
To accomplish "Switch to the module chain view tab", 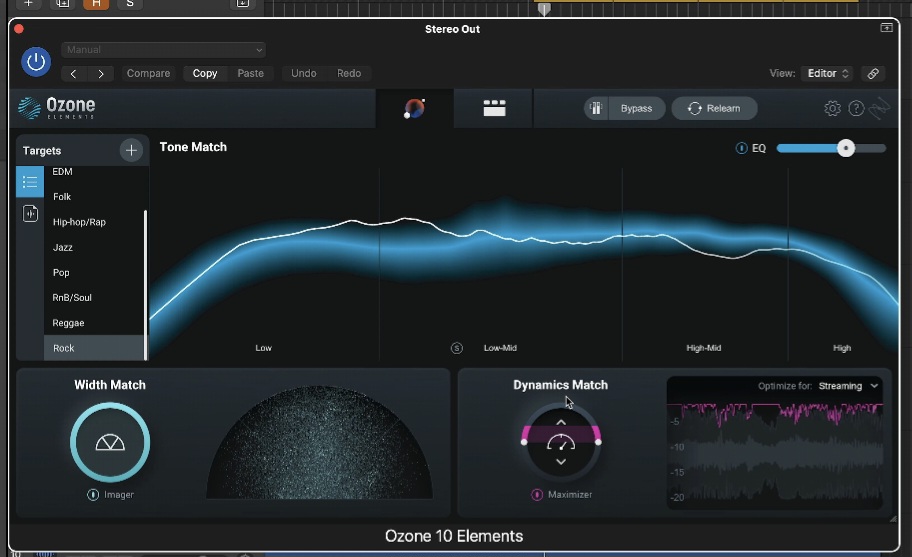I will pos(494,108).
